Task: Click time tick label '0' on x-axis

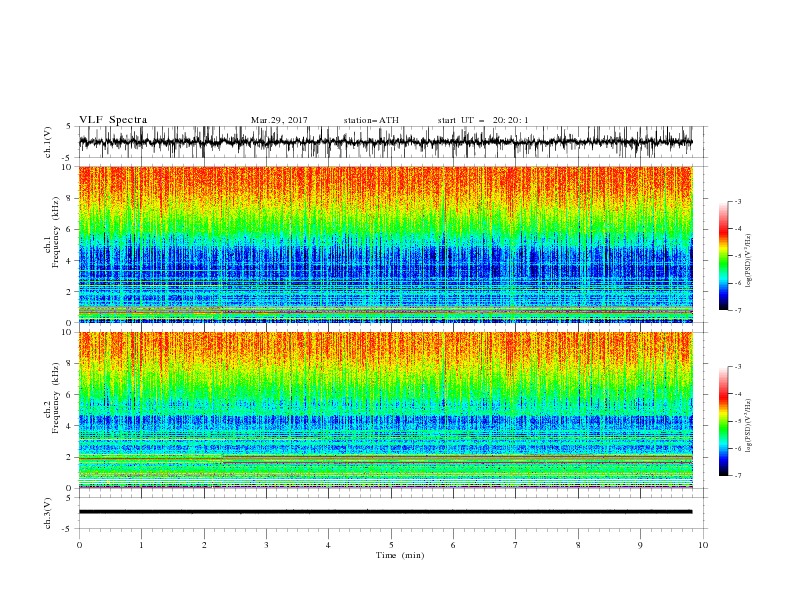Action: click(79, 545)
